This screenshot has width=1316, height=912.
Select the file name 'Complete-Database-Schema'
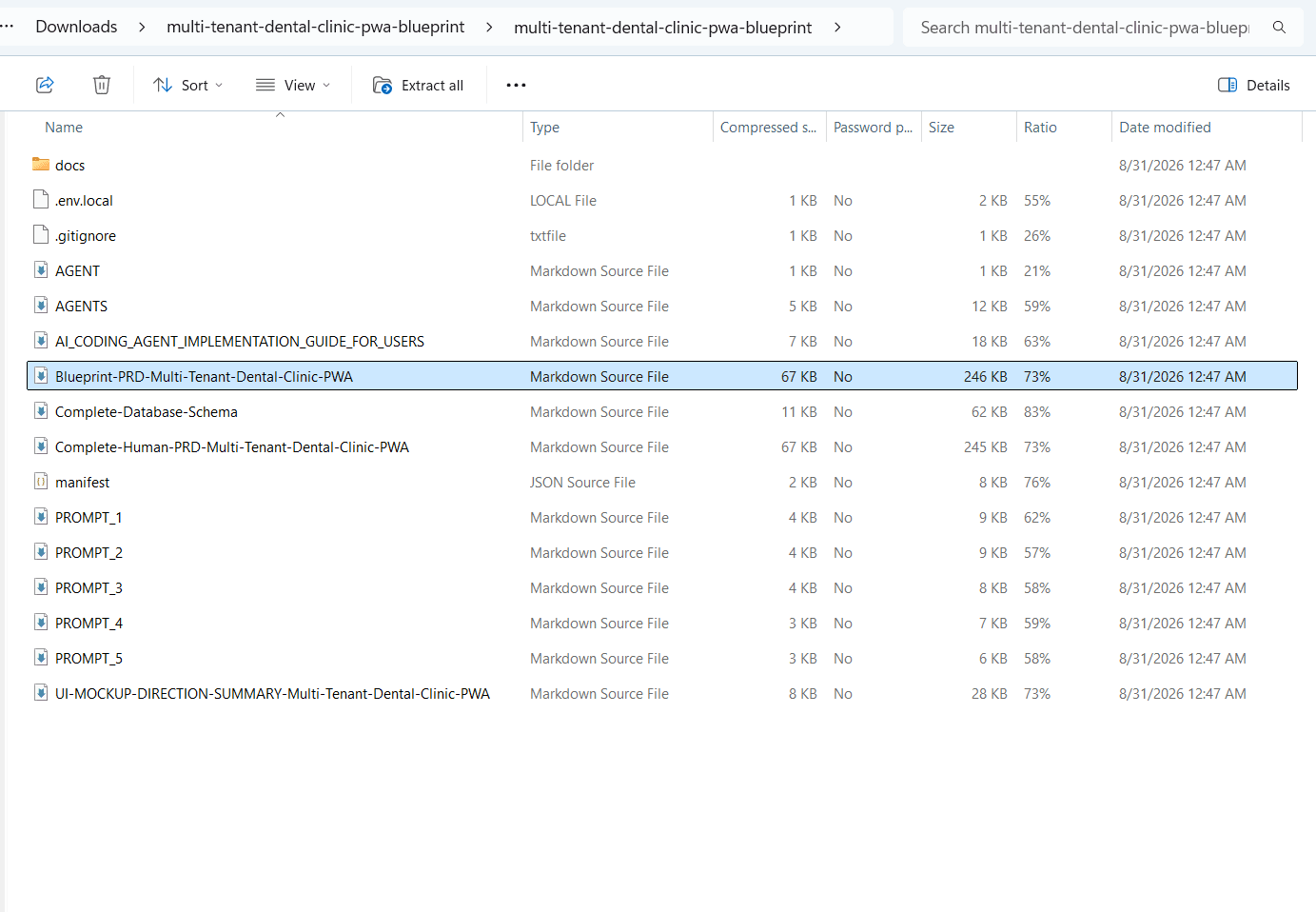(x=147, y=412)
